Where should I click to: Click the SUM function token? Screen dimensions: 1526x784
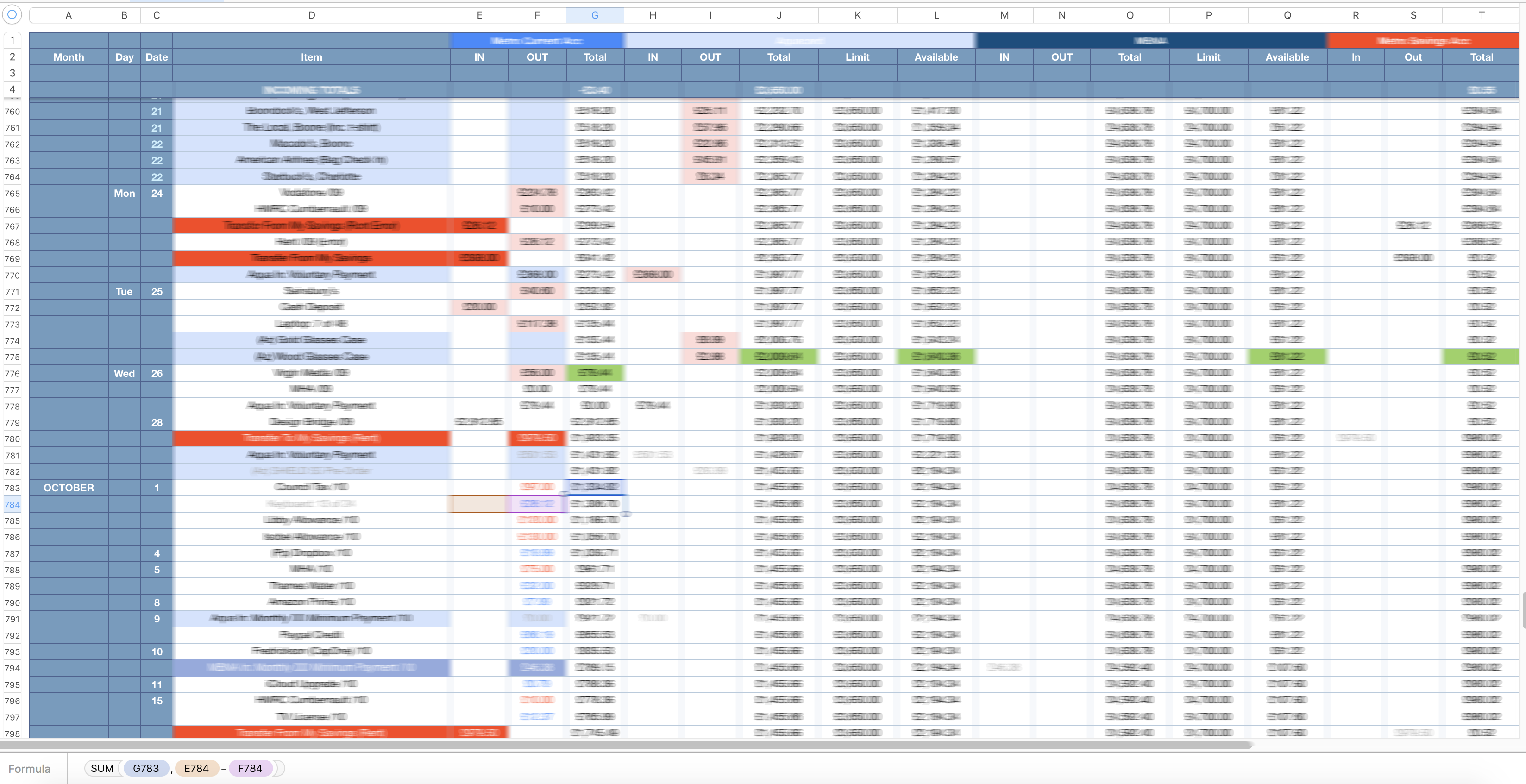tap(102, 768)
